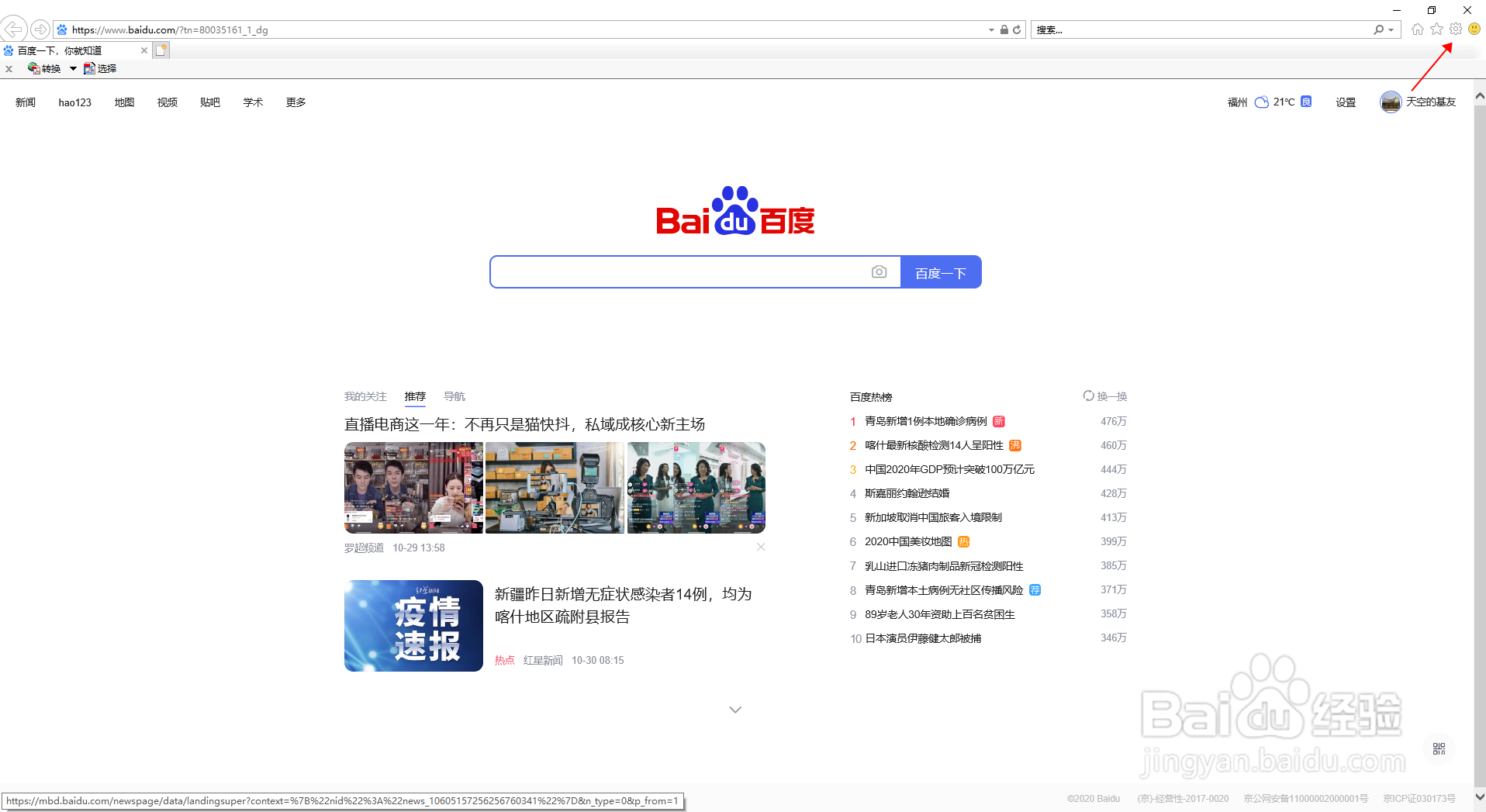Go back with the browser Back arrow
Viewport: 1486px width, 812px height.
tap(14, 29)
